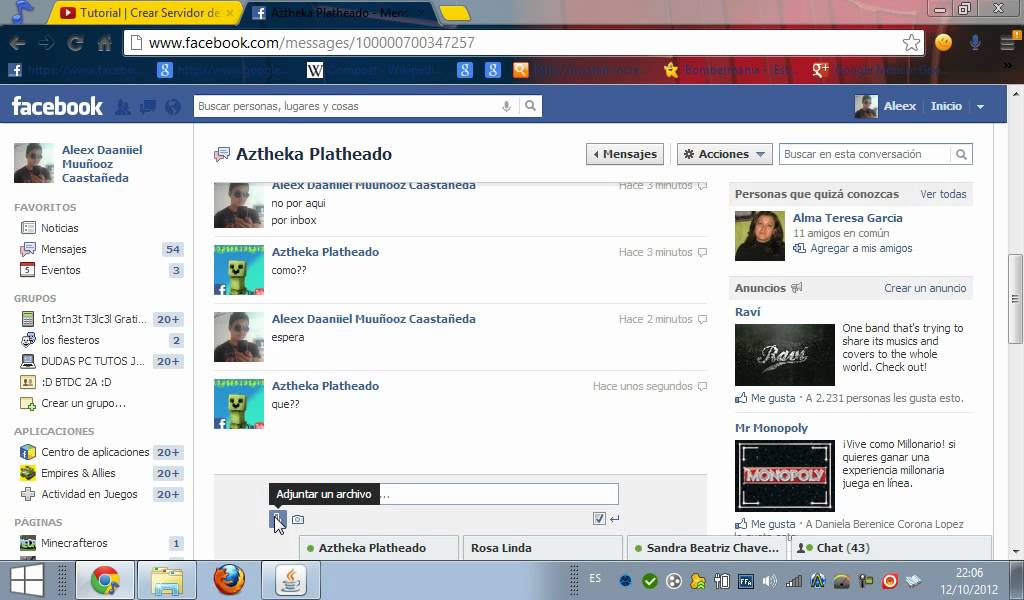Open Aleex profile in top bar
Screen dimensions: 1024x600
coord(886,106)
